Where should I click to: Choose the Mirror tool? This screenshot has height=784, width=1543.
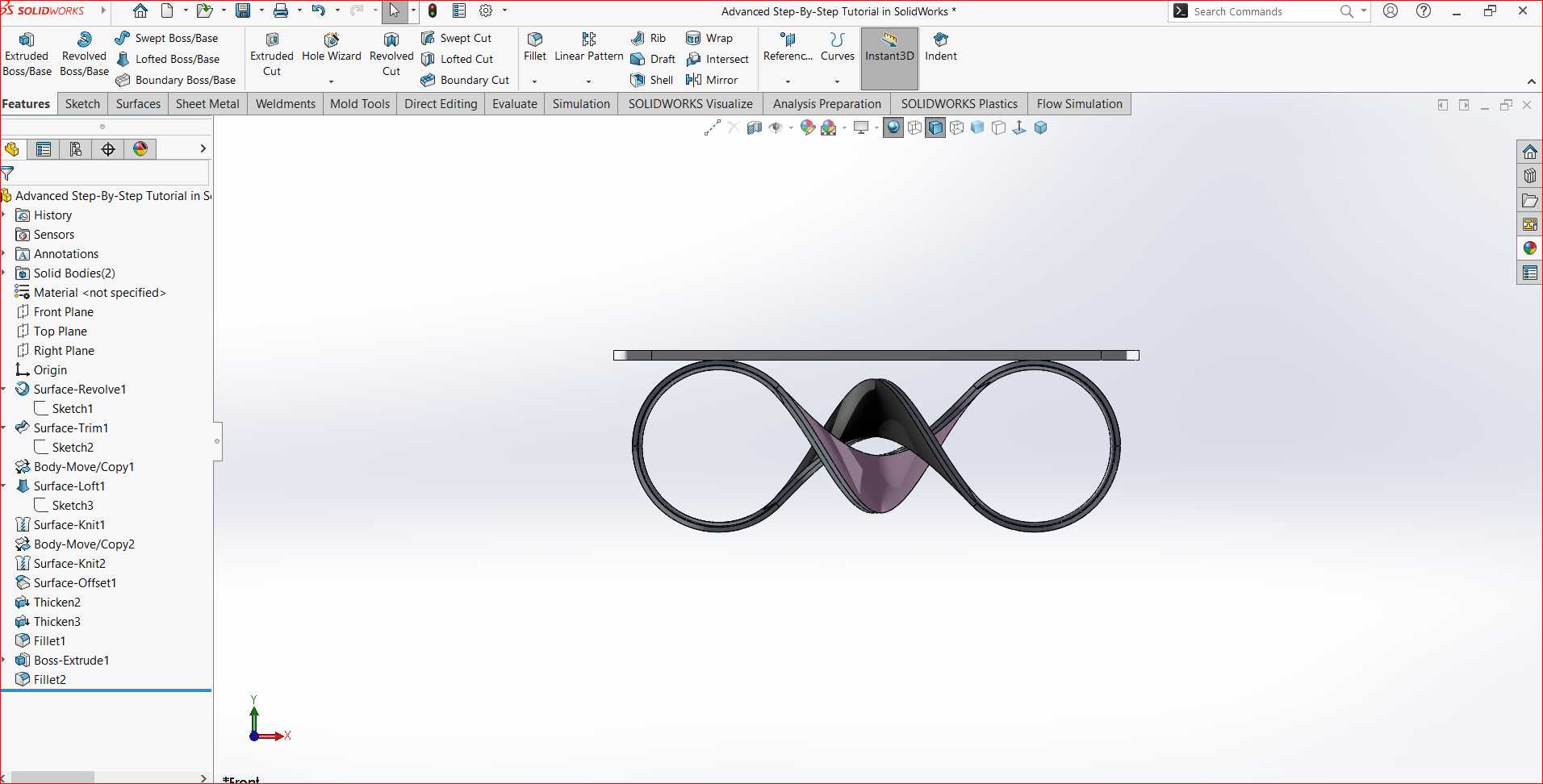[x=712, y=80]
